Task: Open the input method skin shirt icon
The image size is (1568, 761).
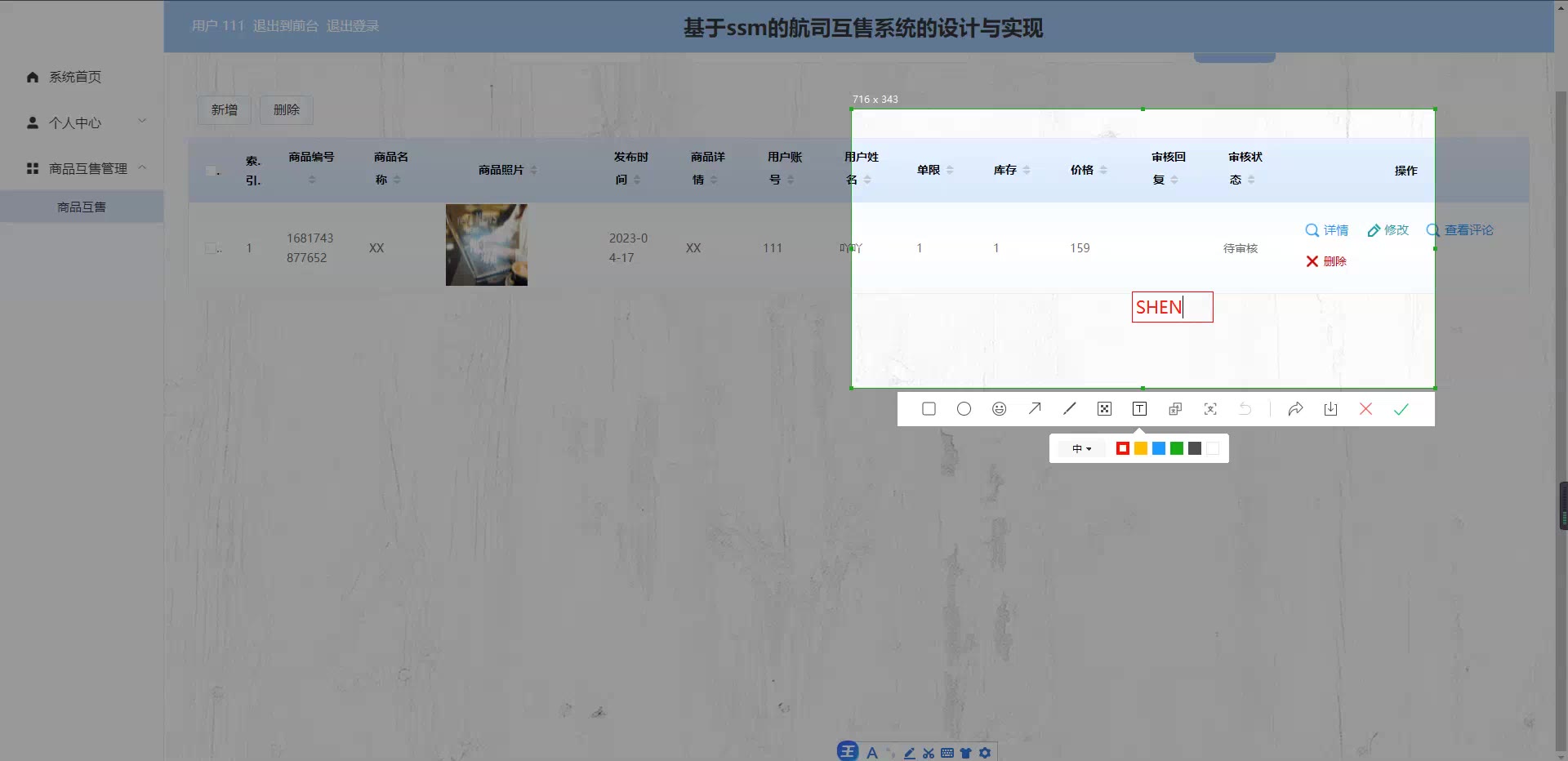Action: click(966, 753)
